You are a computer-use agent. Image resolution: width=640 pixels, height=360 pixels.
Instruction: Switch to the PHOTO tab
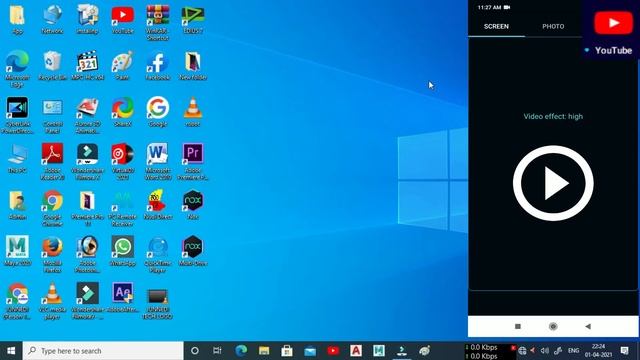click(x=553, y=27)
